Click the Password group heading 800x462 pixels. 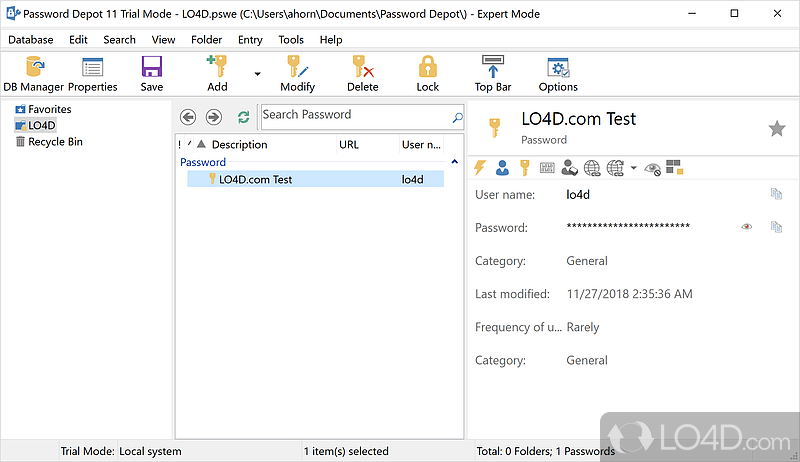[x=203, y=162]
